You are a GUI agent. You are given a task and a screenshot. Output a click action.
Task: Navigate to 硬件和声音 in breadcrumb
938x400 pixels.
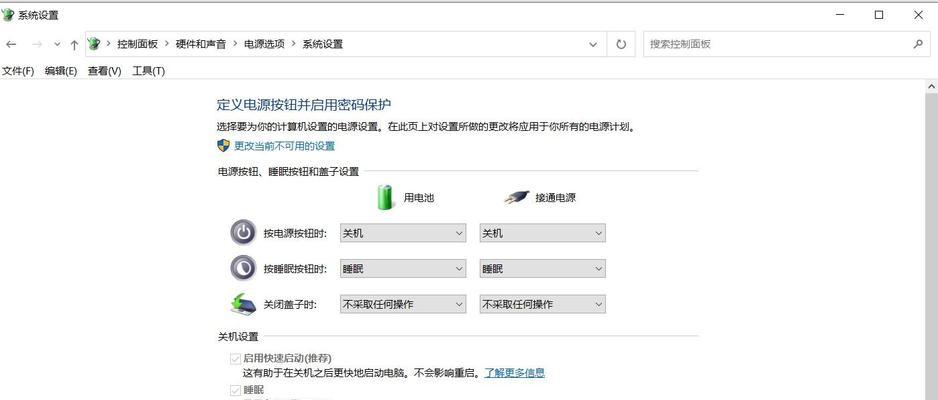tap(200, 44)
